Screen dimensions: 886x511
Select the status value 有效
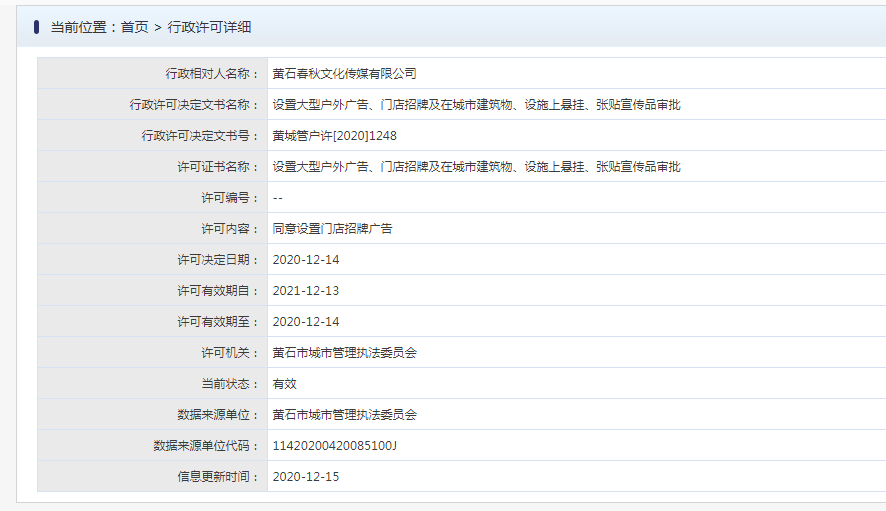pos(284,384)
